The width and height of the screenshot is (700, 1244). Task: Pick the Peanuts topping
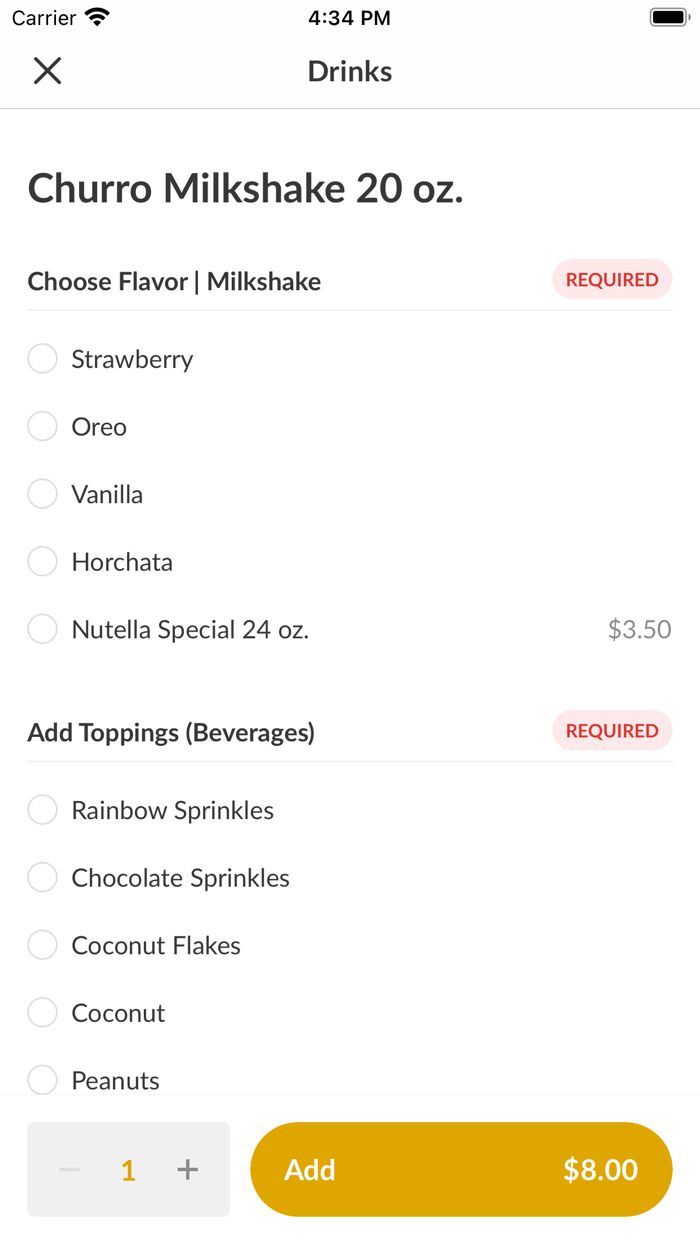[42, 1080]
